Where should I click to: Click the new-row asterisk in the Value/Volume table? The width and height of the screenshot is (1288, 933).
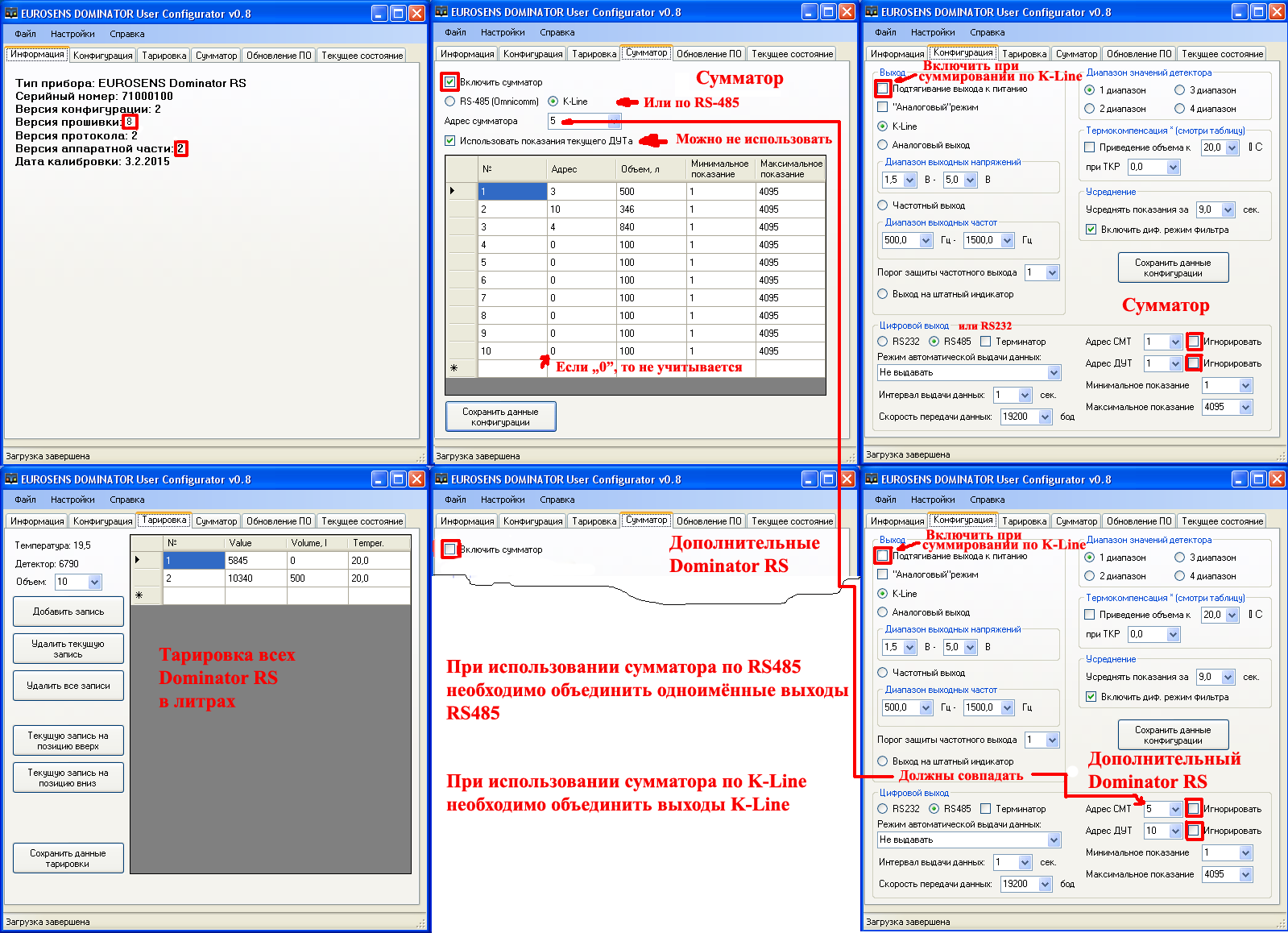click(139, 595)
